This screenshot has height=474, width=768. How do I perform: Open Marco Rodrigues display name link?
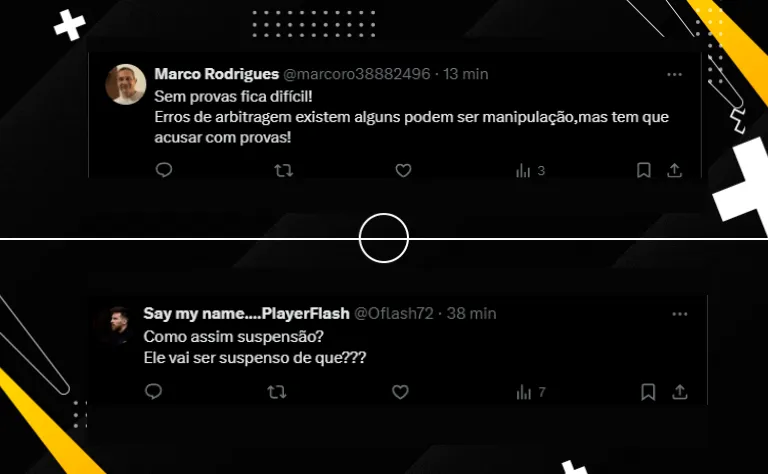[x=216, y=74]
